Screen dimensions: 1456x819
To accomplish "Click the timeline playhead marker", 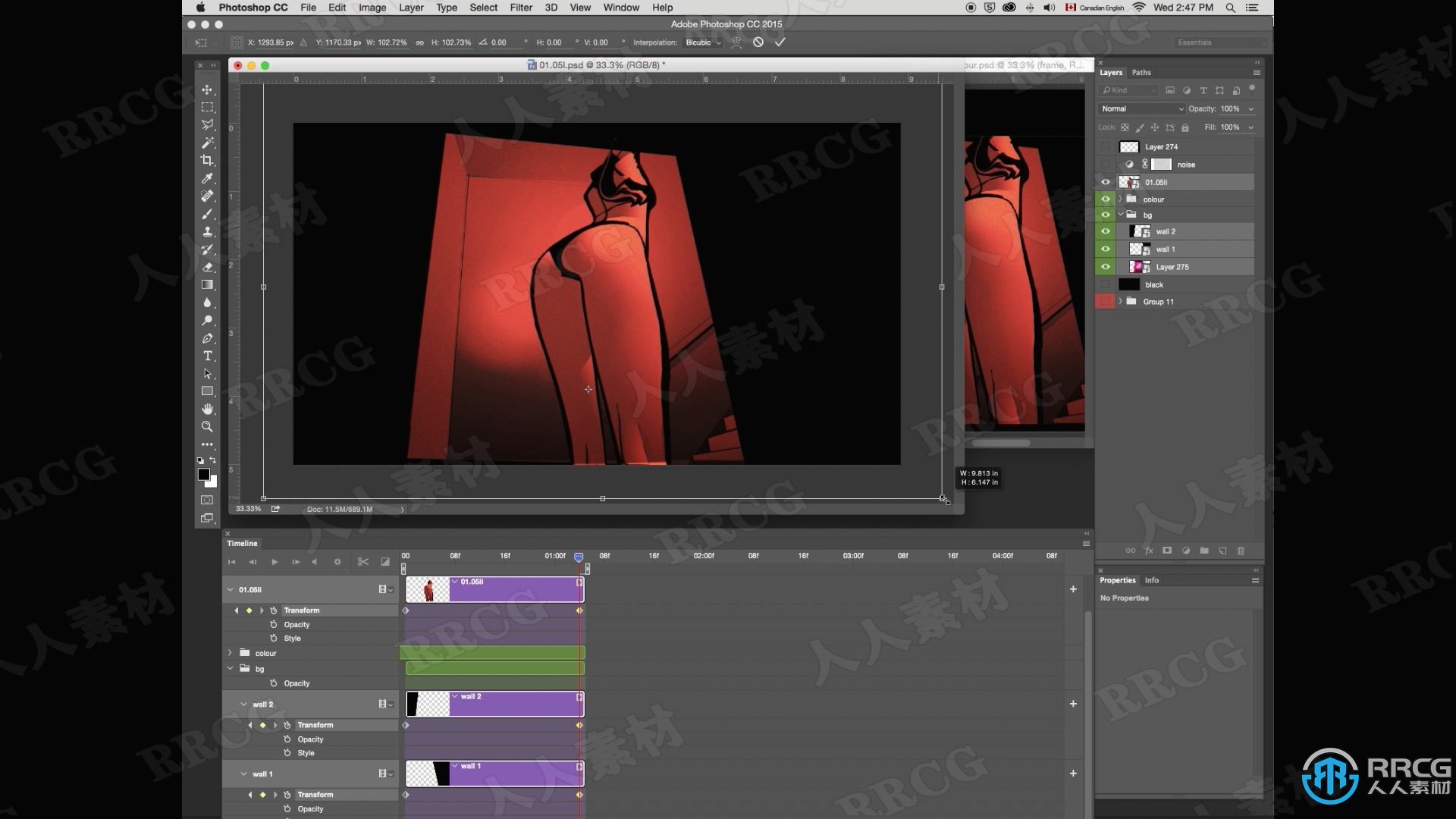I will [579, 557].
